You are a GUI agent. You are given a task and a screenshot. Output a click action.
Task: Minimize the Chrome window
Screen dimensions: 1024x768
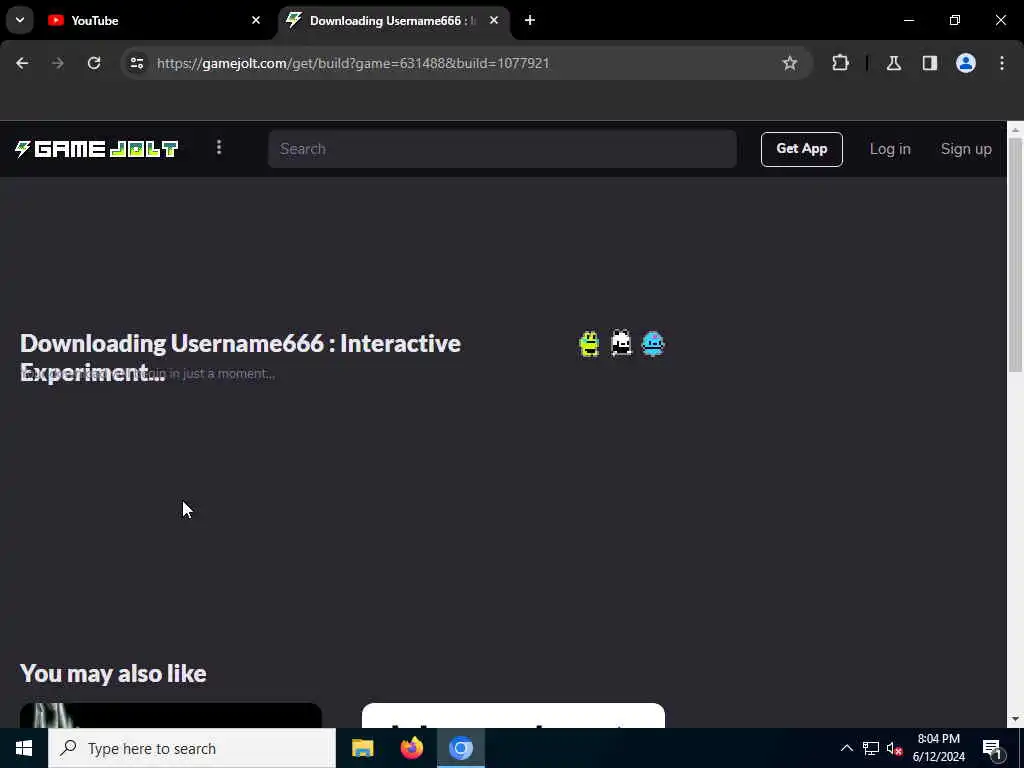click(x=909, y=20)
